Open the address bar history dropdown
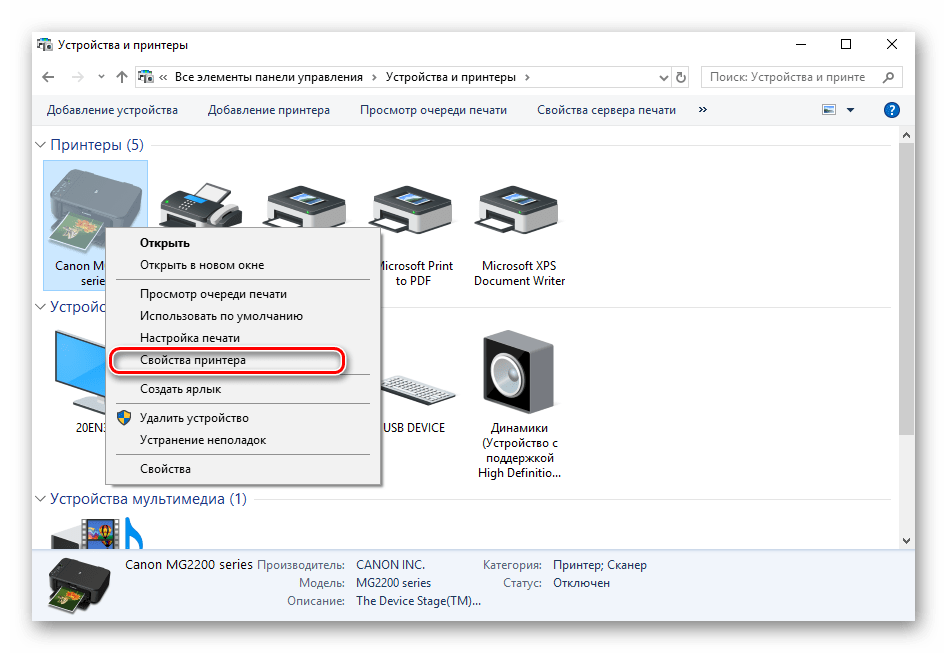This screenshot has height=653, width=947. coord(662,77)
